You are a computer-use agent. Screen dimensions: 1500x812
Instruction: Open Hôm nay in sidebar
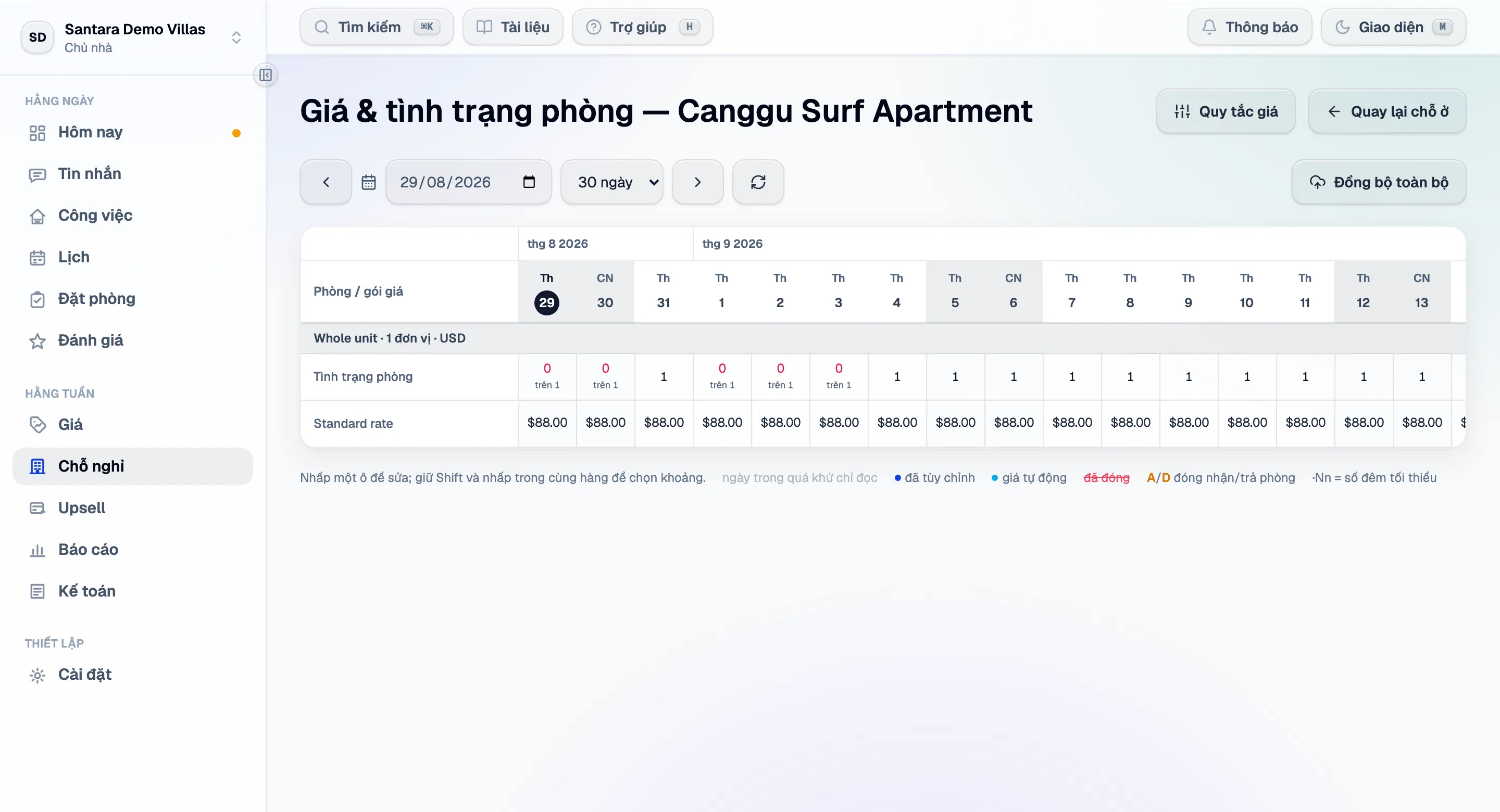click(x=133, y=132)
